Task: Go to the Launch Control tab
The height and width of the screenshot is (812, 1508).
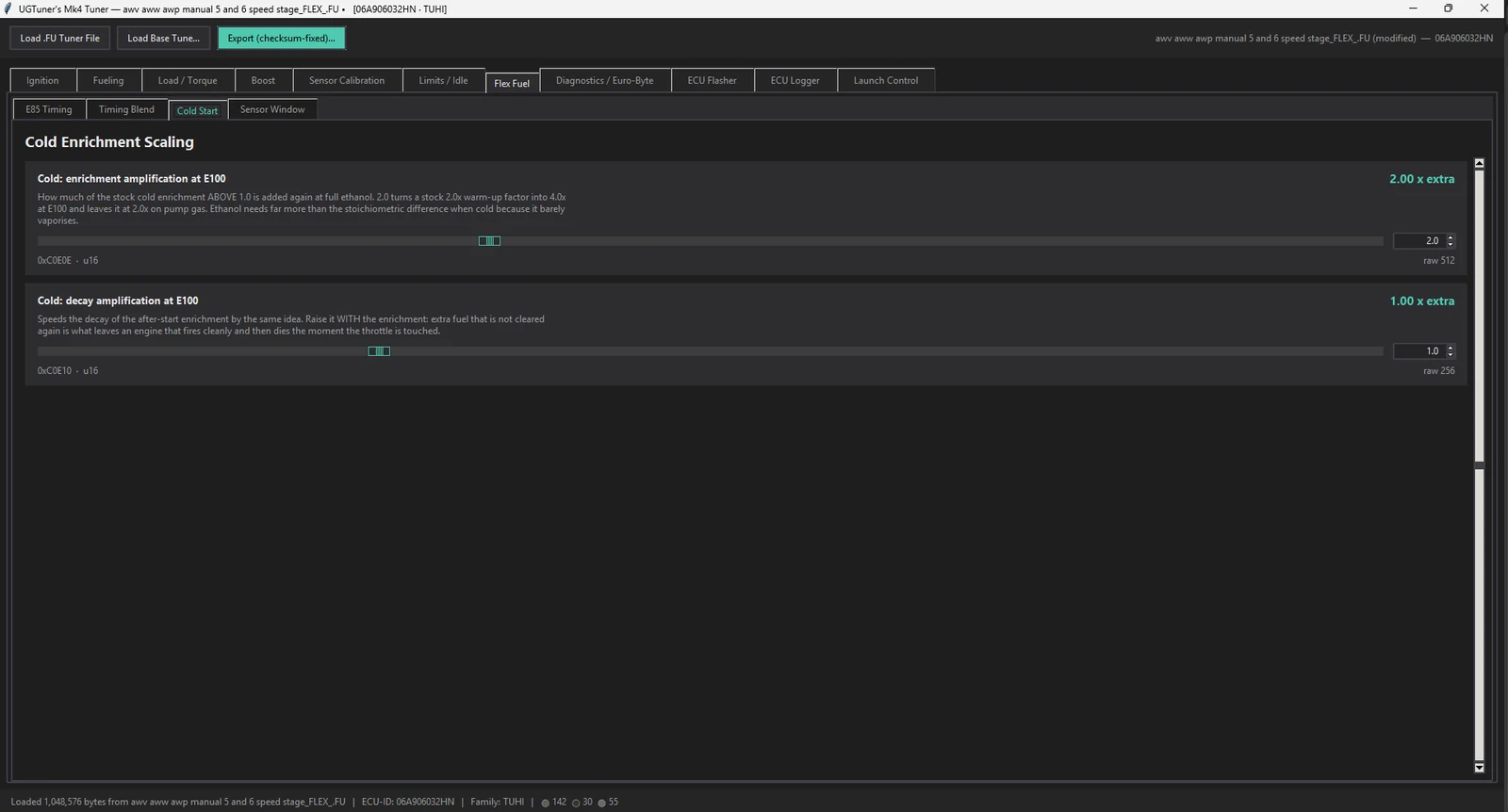Action: (886, 80)
